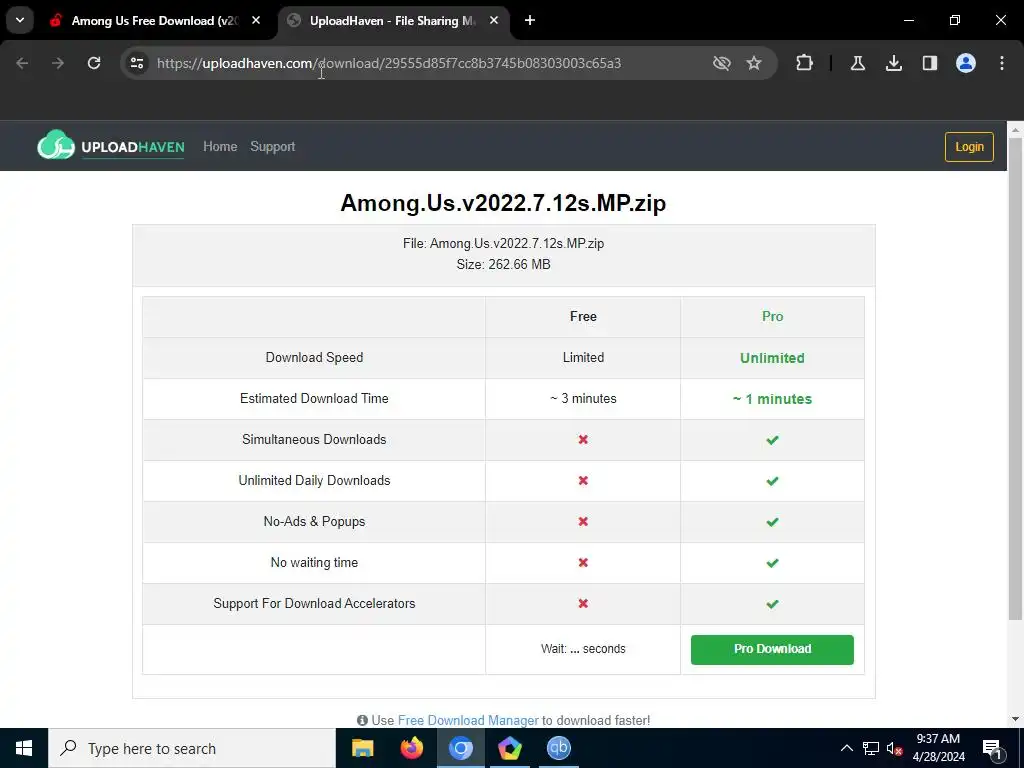This screenshot has height=768, width=1024.
Task: Click the red X for No waiting time
Action: 583,562
